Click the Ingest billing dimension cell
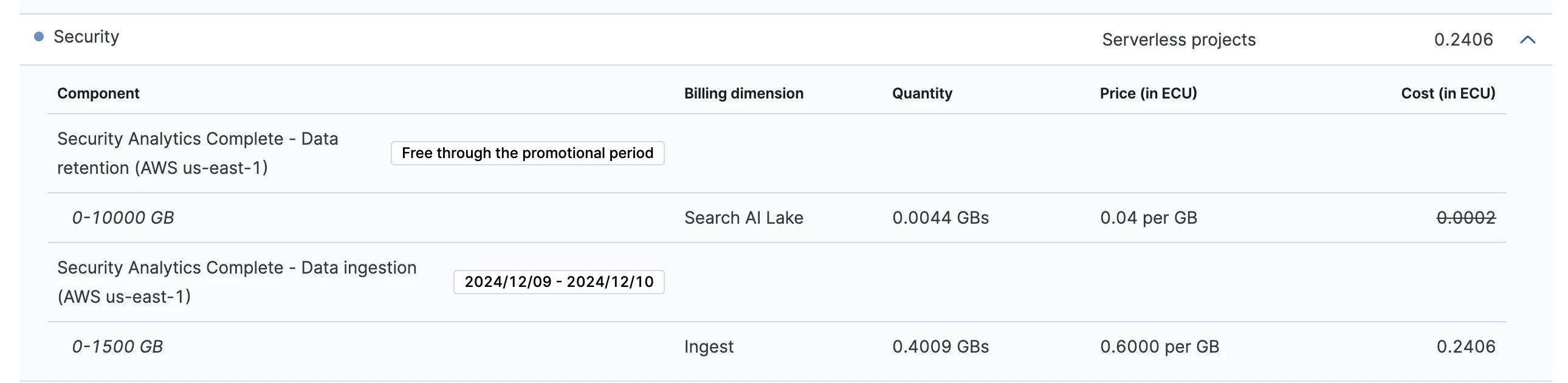This screenshot has height=383, width=1568. [x=709, y=347]
